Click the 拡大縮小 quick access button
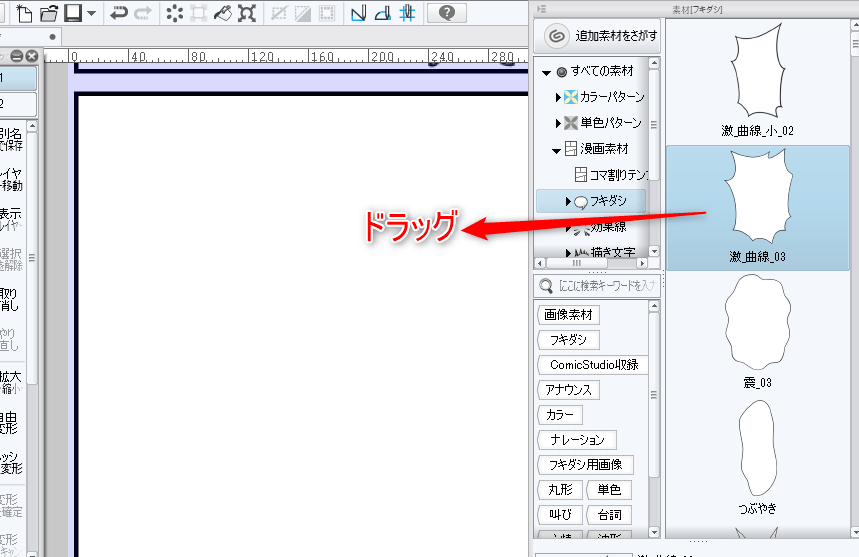 [12, 382]
